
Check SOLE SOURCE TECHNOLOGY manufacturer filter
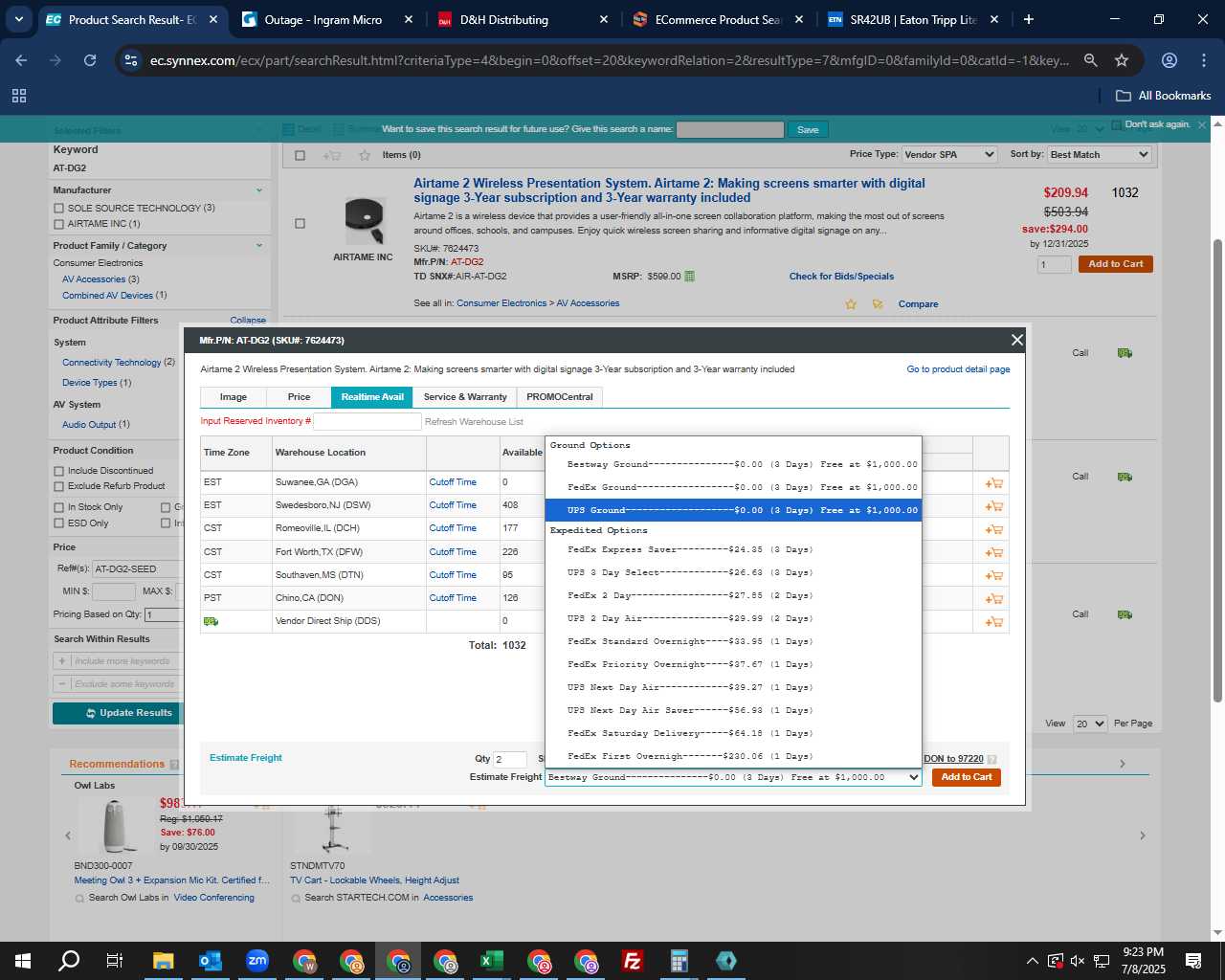(x=59, y=209)
